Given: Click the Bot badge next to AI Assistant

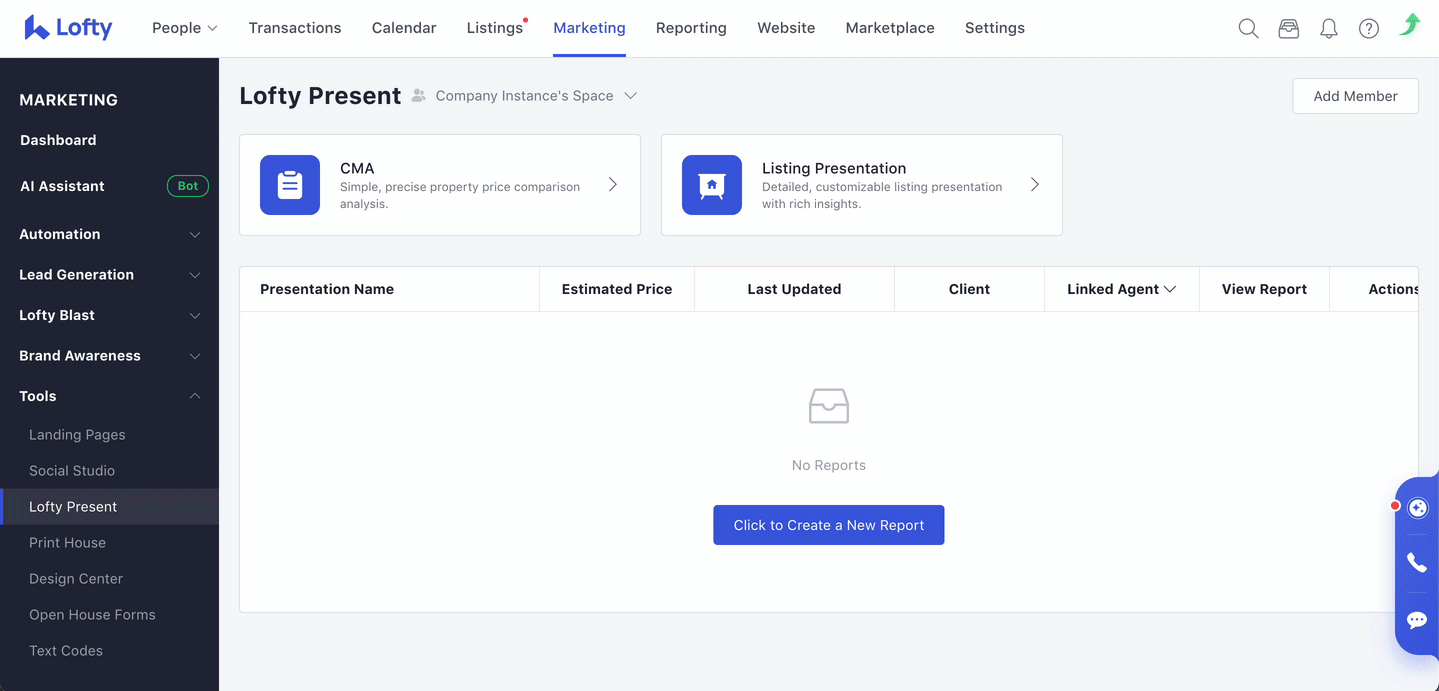Looking at the screenshot, I should (188, 186).
